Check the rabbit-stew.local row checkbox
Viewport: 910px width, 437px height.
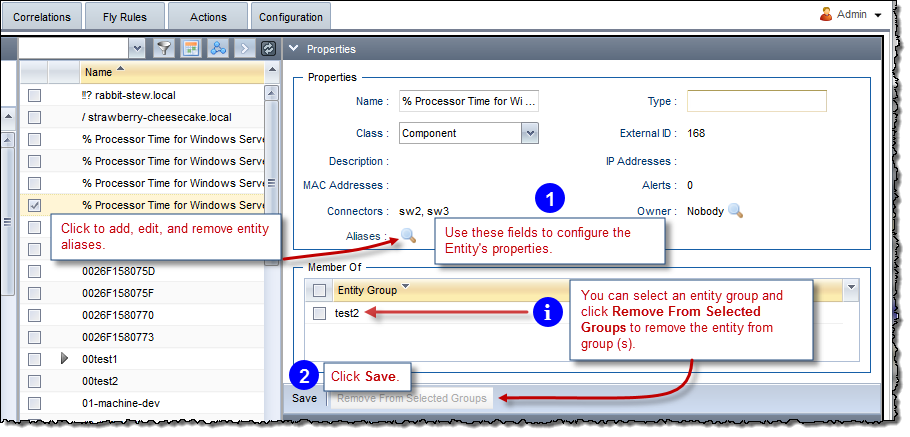click(x=35, y=95)
